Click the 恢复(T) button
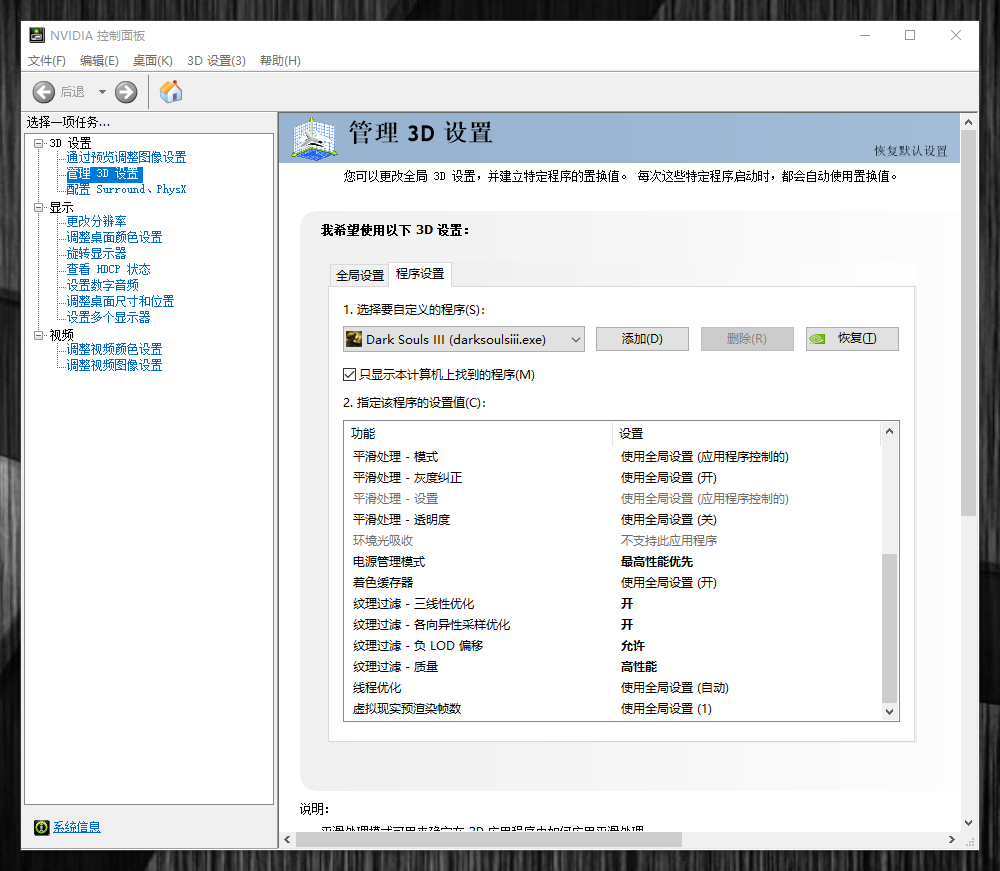Viewport: 1000px width, 871px height. click(x=852, y=339)
